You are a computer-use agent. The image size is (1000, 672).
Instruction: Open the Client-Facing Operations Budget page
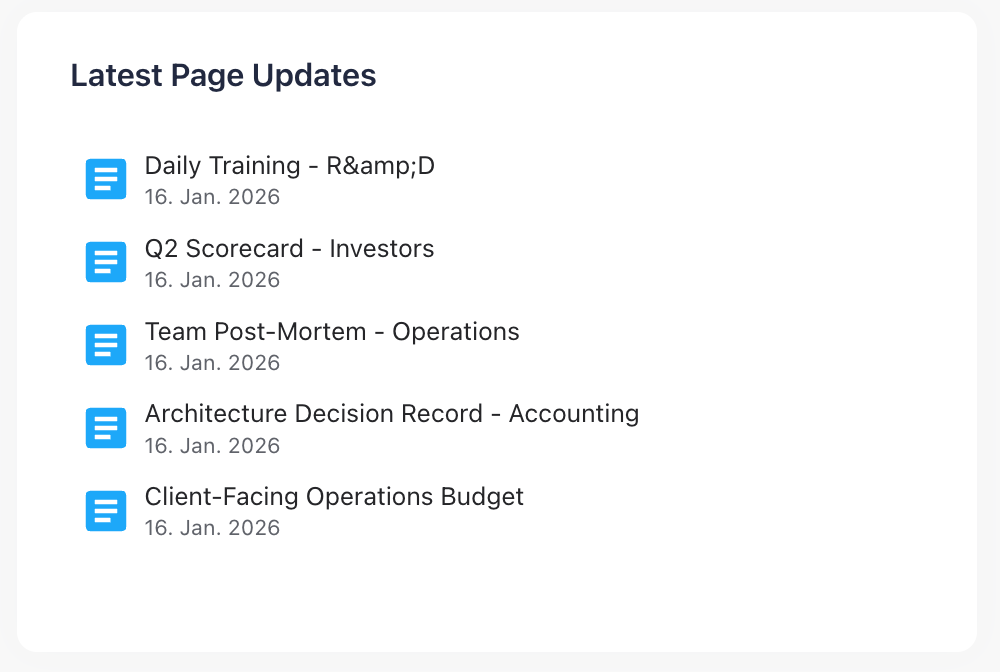334,497
